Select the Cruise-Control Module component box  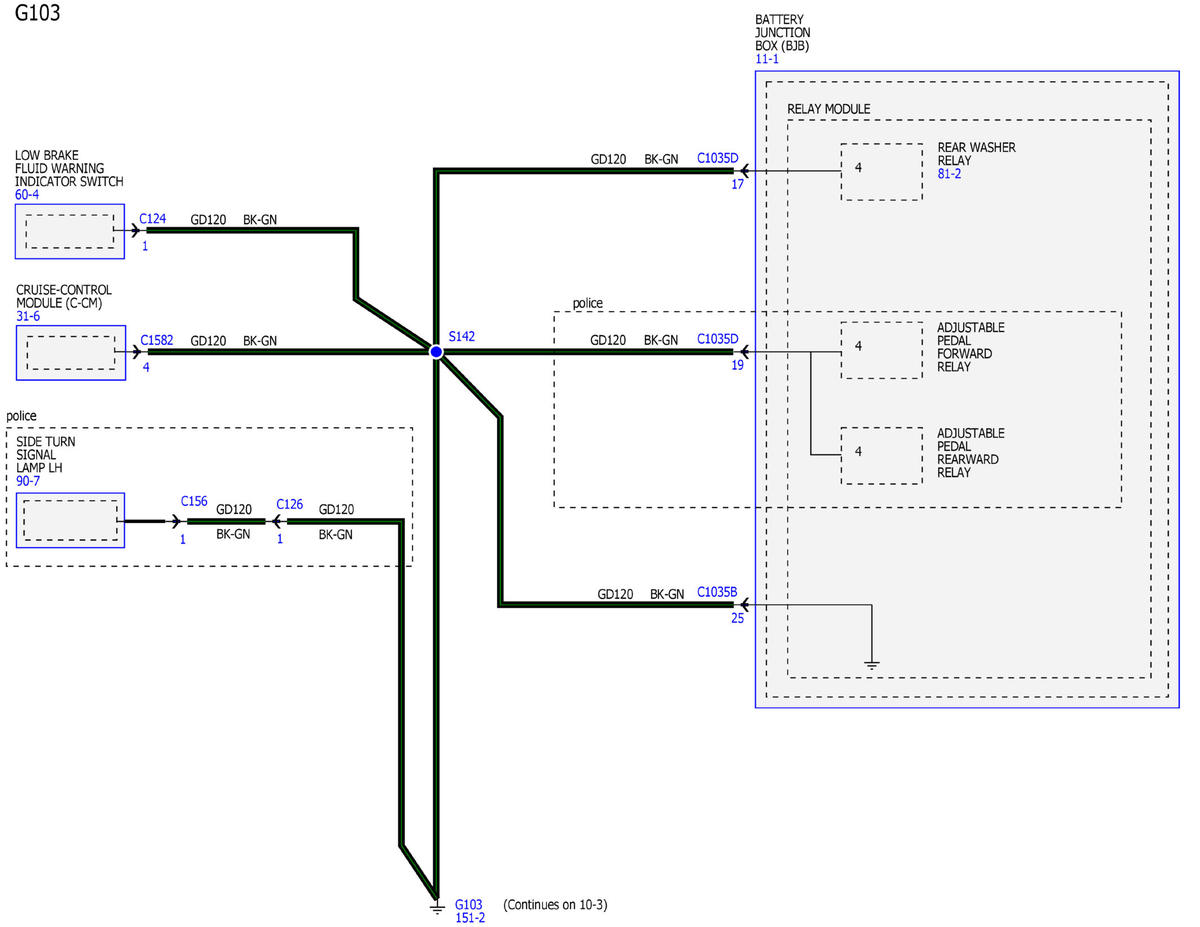click(x=70, y=352)
